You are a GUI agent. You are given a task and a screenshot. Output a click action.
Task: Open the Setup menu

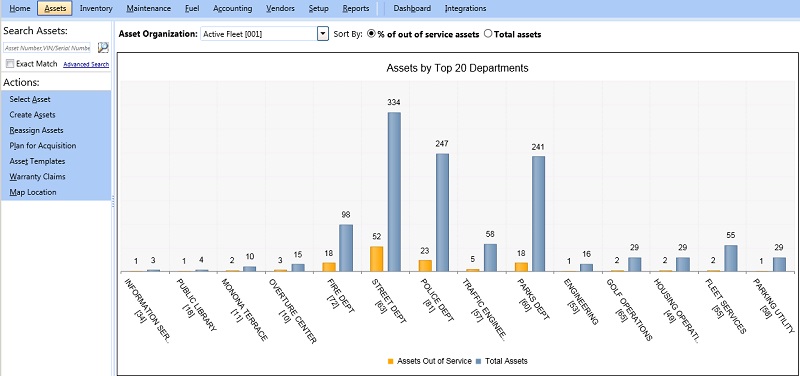click(318, 8)
